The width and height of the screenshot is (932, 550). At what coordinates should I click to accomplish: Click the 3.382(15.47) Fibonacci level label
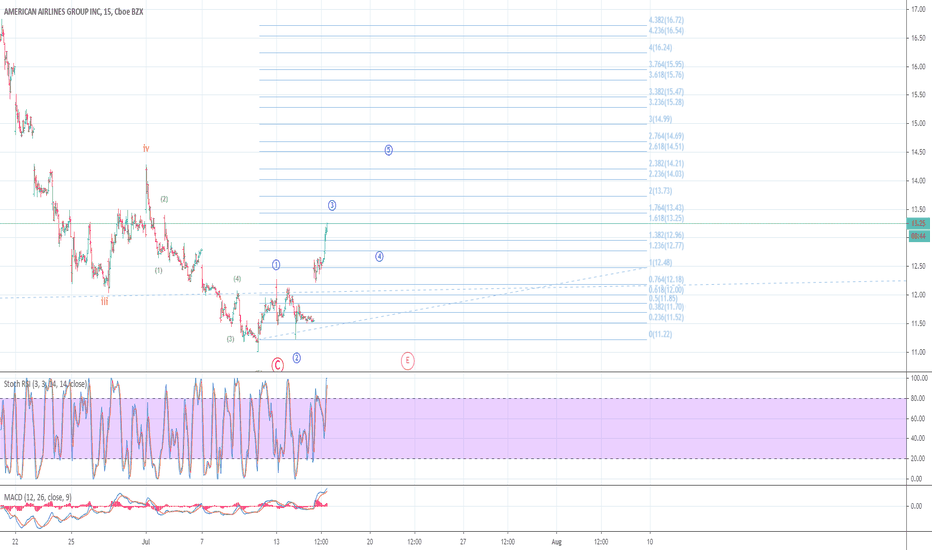[666, 92]
